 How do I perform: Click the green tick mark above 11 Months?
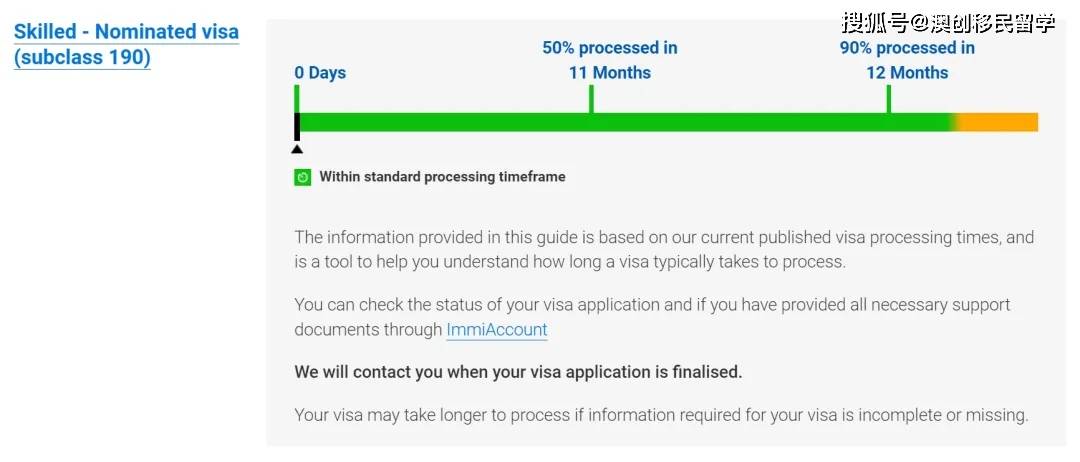click(591, 98)
